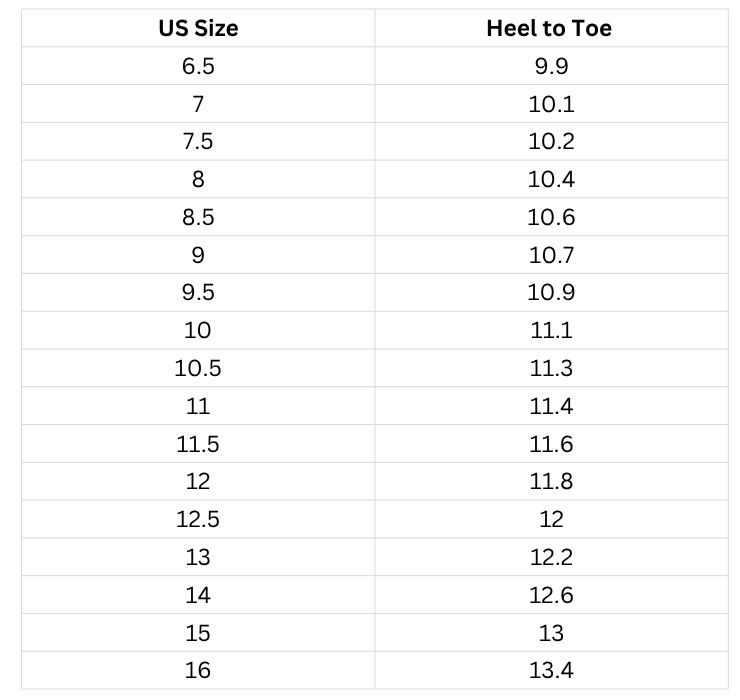Viewport: 740px width, 700px height.
Task: Select the 11.8 heel to toe value
Action: pos(551,481)
